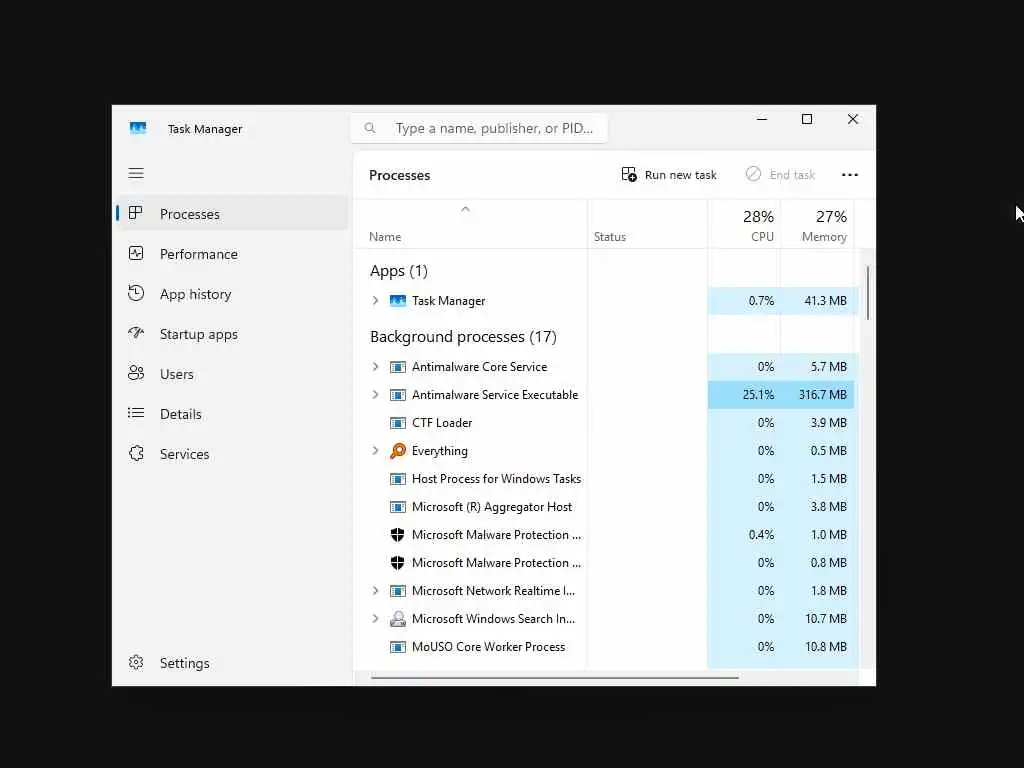This screenshot has width=1024, height=768.
Task: Select Microsoft (R) Aggregator Host row
Action: tap(606, 507)
